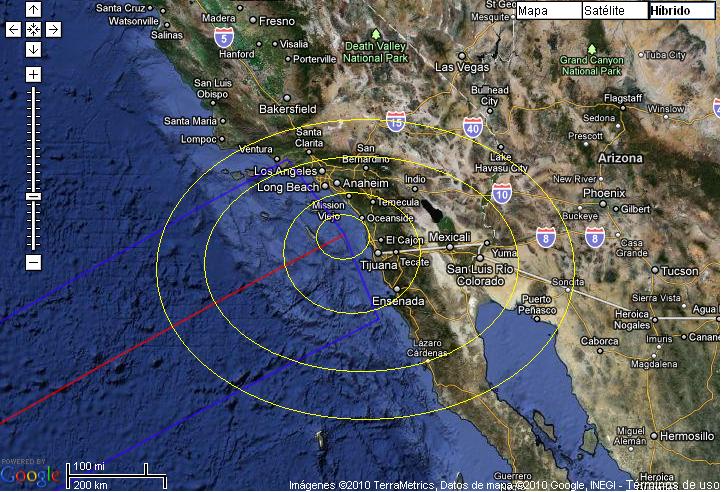Open the Términos de uso link
Image resolution: width=721 pixels, height=492 pixels.
point(674,485)
